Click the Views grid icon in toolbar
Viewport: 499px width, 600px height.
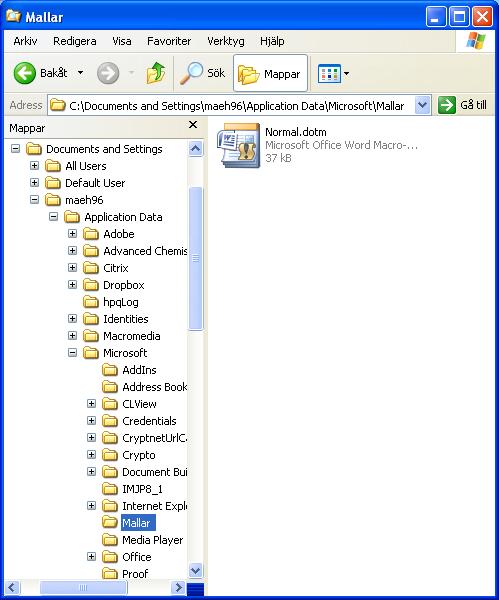[329, 73]
